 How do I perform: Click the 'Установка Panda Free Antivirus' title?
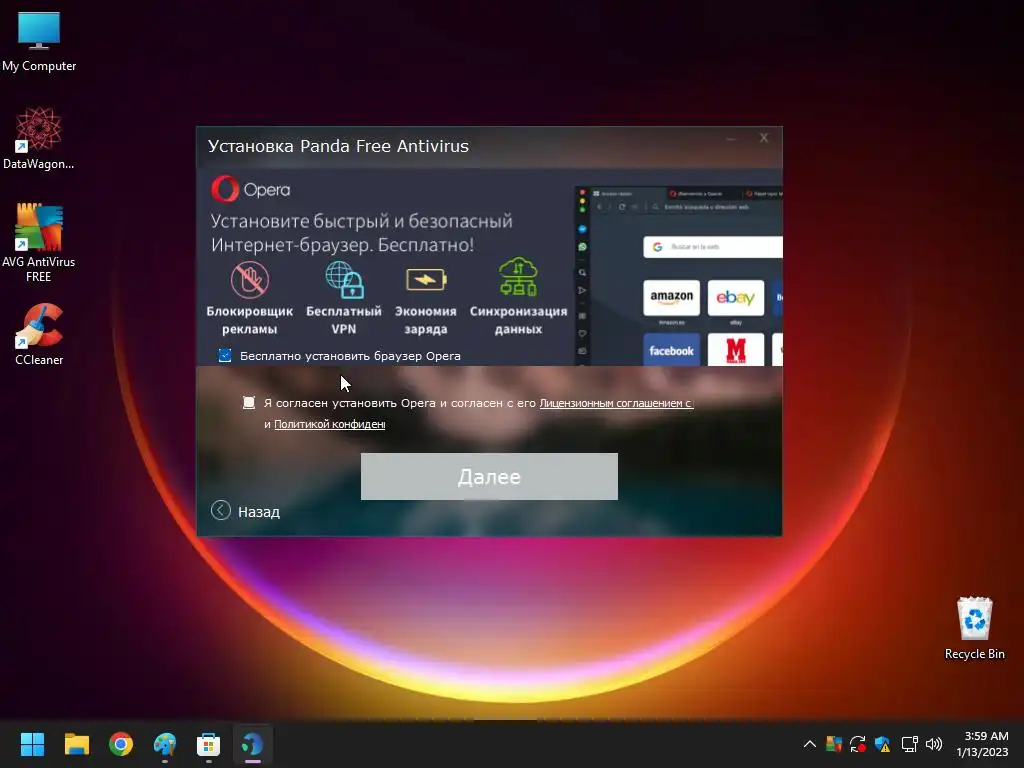338,146
